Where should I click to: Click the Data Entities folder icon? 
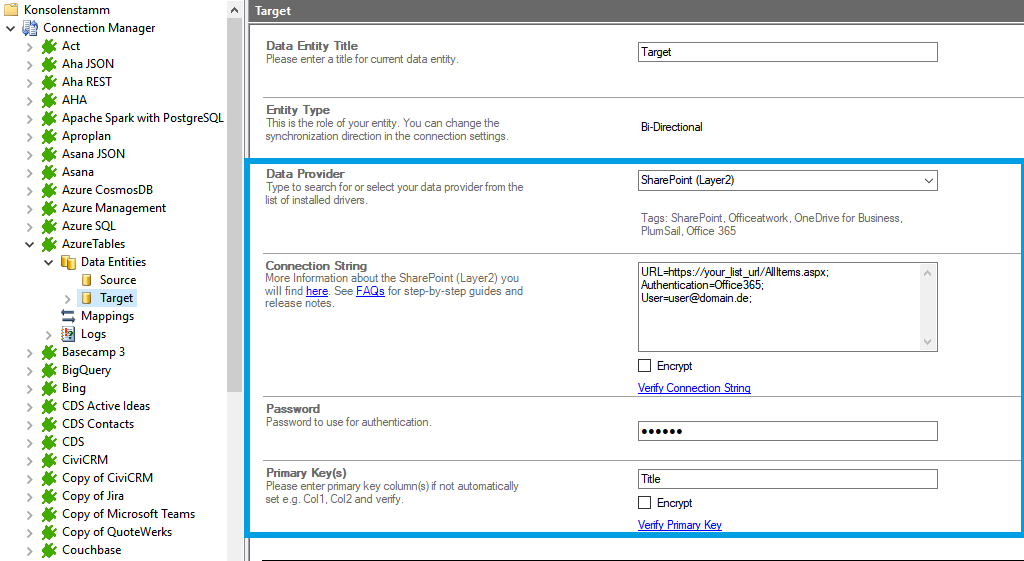tap(68, 262)
